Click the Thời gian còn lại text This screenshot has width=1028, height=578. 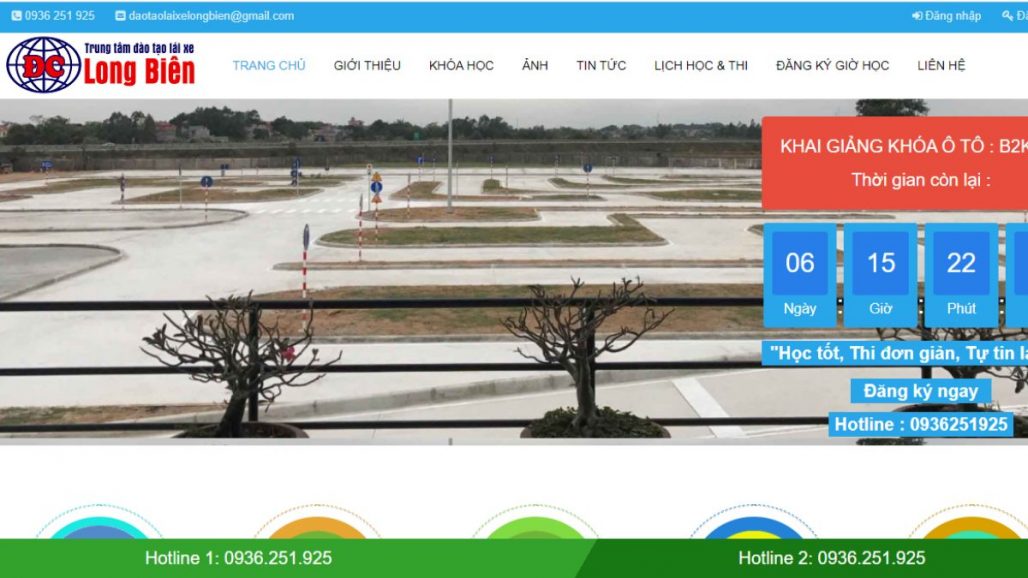click(920, 180)
